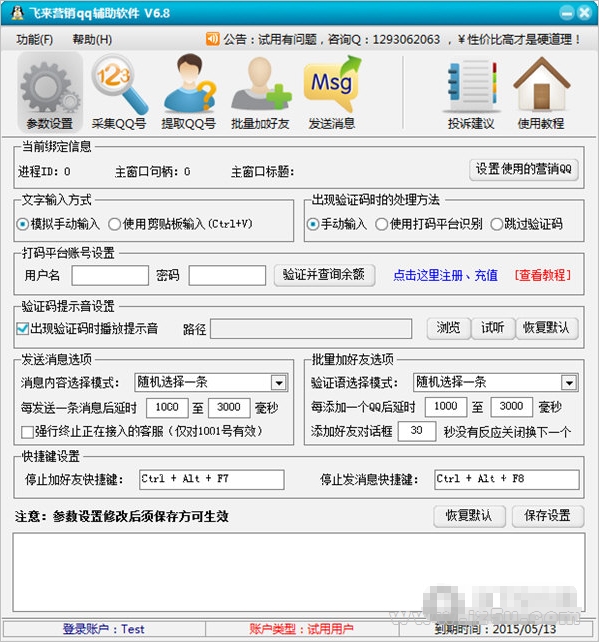This screenshot has height=642, width=599.
Task: Open the 使用教程 house icon
Action: coord(541,93)
